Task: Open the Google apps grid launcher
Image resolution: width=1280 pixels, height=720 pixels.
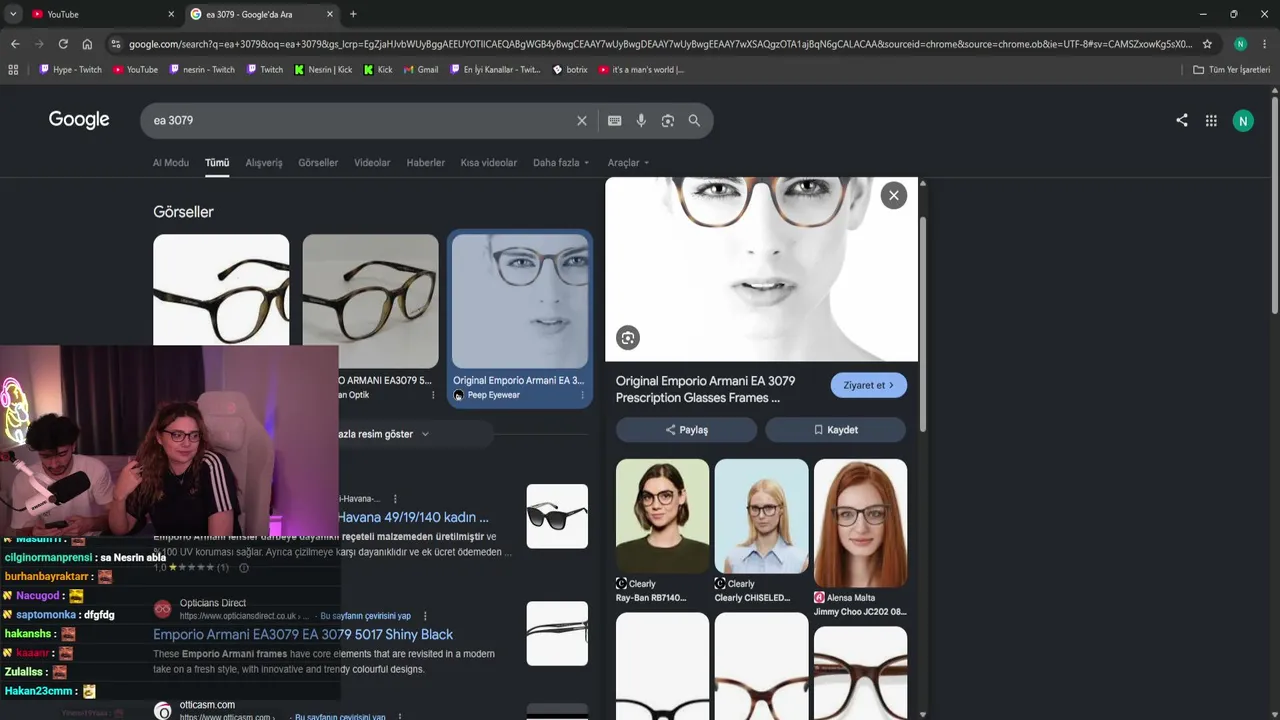Action: click(1211, 121)
